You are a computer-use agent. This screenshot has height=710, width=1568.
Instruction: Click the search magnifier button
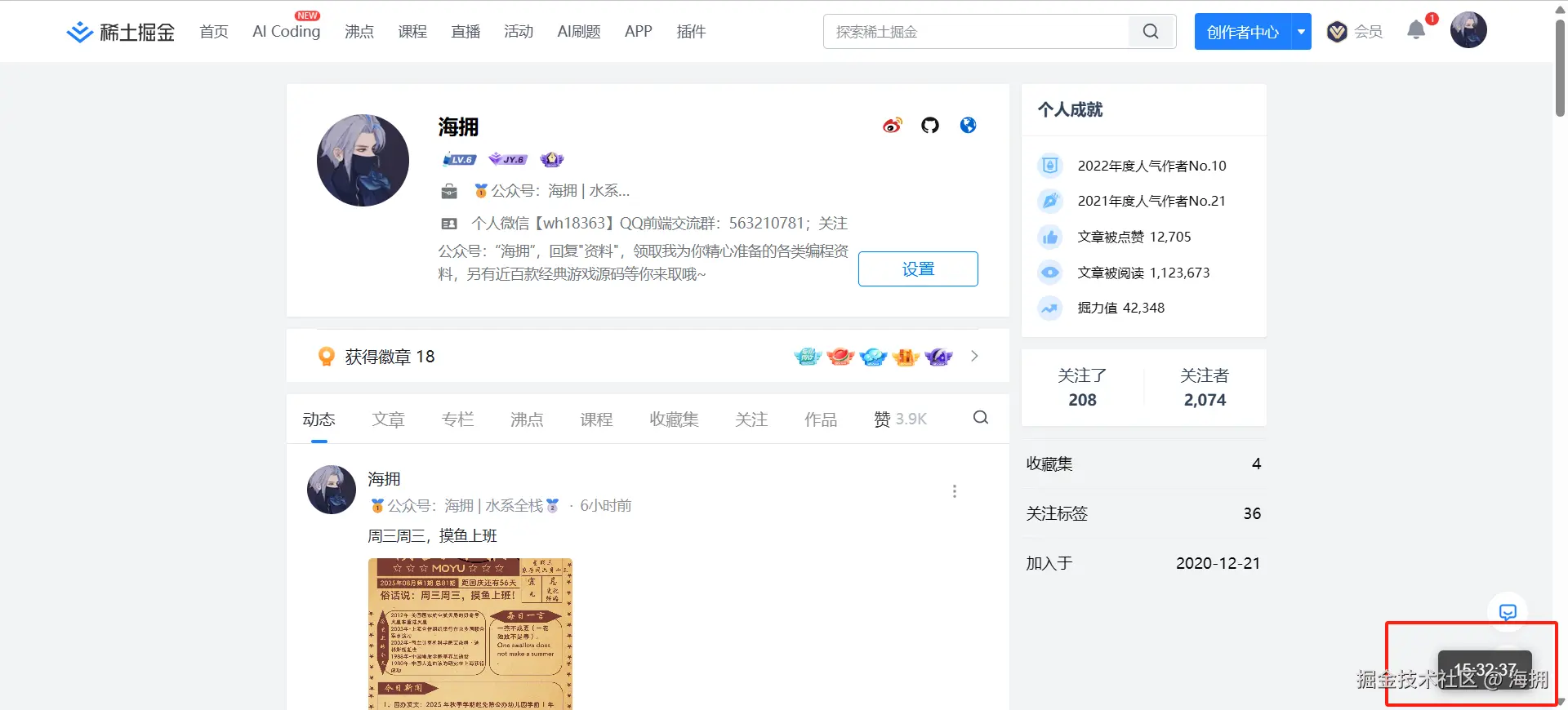pyautogui.click(x=1151, y=32)
